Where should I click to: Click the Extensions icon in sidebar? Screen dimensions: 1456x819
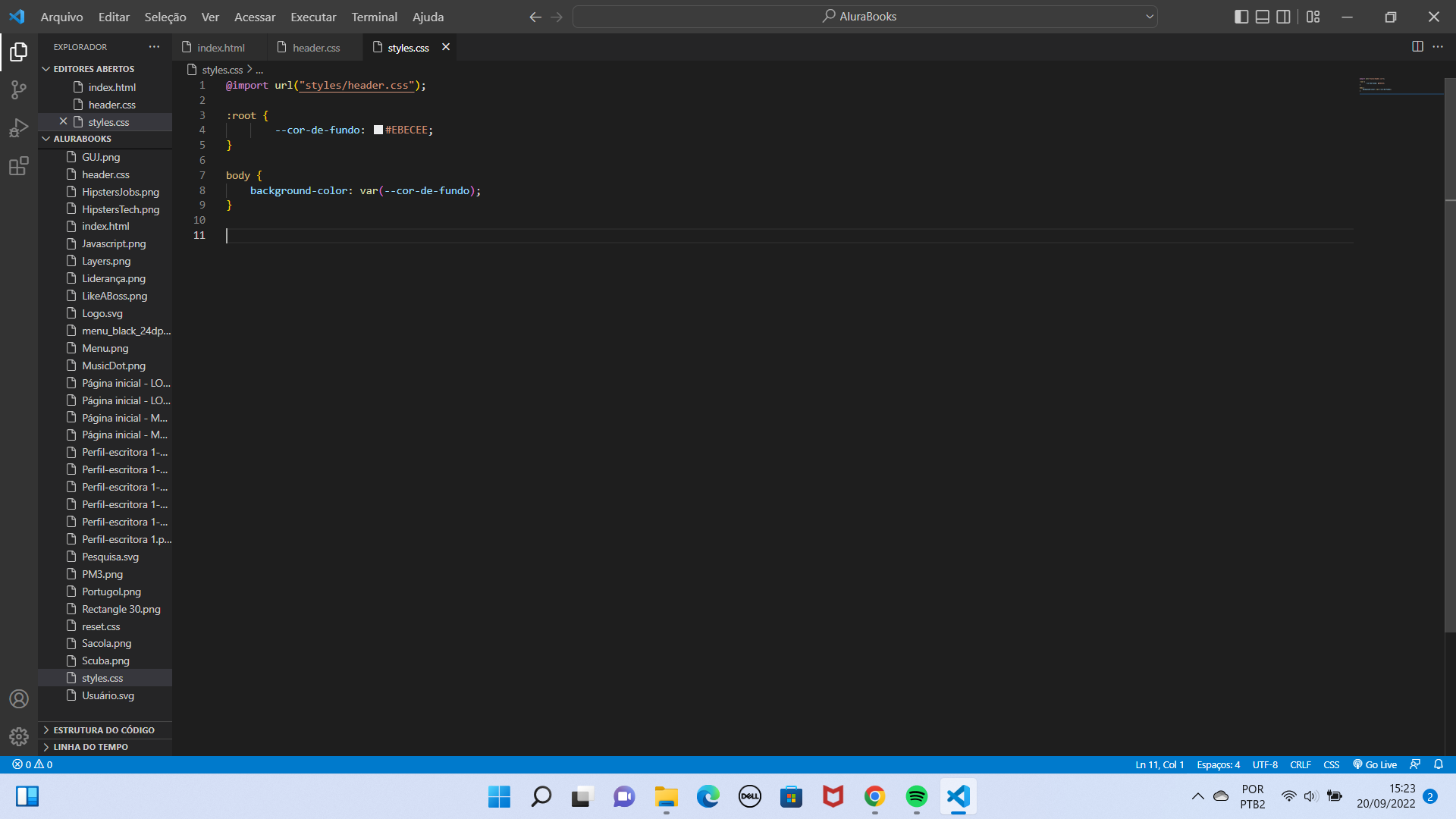19,166
